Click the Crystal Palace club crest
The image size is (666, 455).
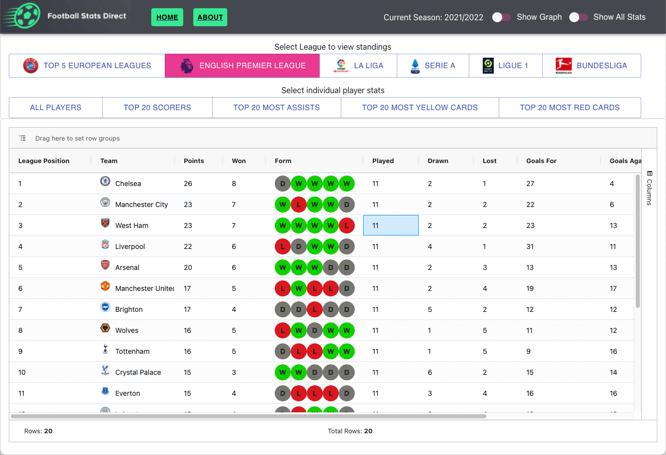pyautogui.click(x=105, y=370)
